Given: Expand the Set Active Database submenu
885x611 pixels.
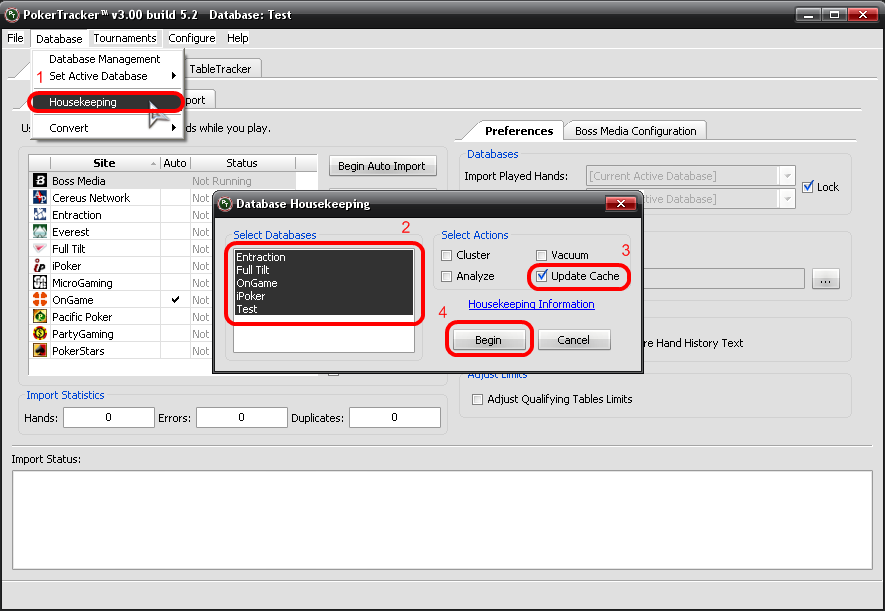Looking at the screenshot, I should pos(174,76).
